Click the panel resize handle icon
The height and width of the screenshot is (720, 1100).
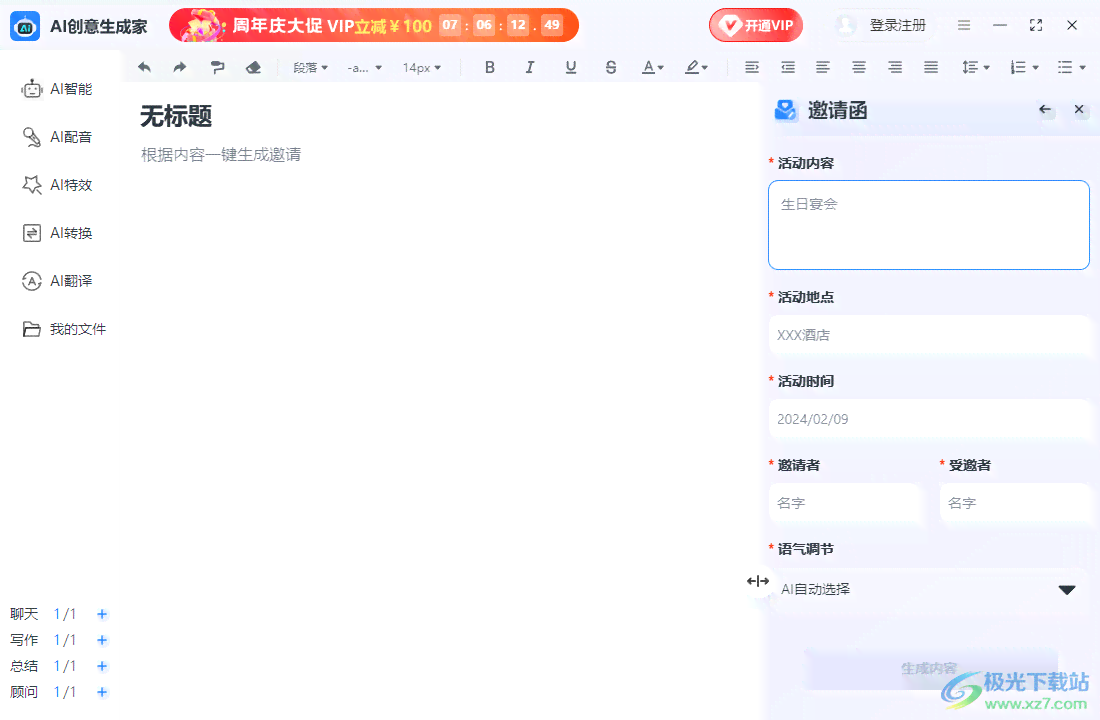coord(758,581)
